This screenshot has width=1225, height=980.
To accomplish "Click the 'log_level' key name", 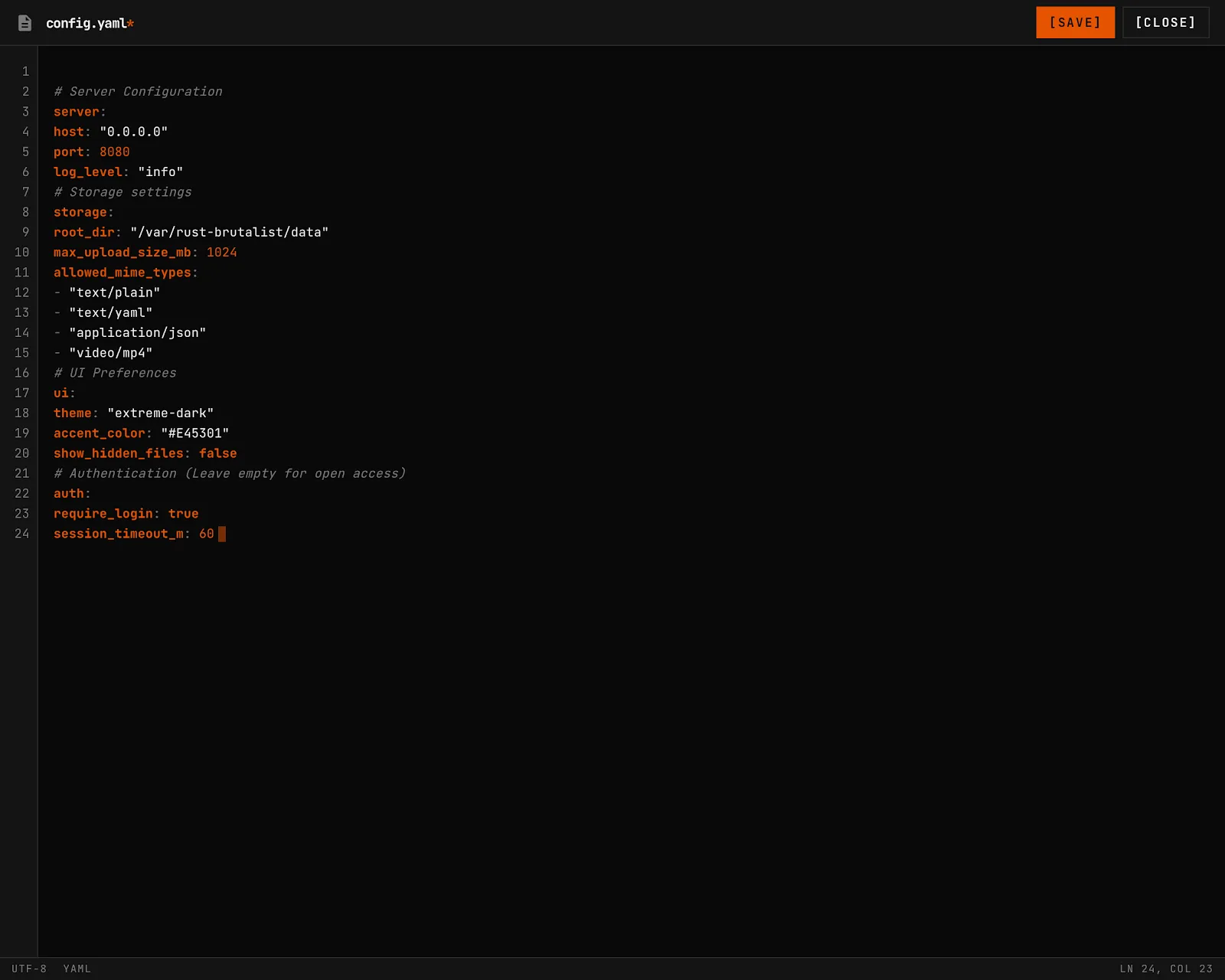I will pyautogui.click(x=88, y=171).
